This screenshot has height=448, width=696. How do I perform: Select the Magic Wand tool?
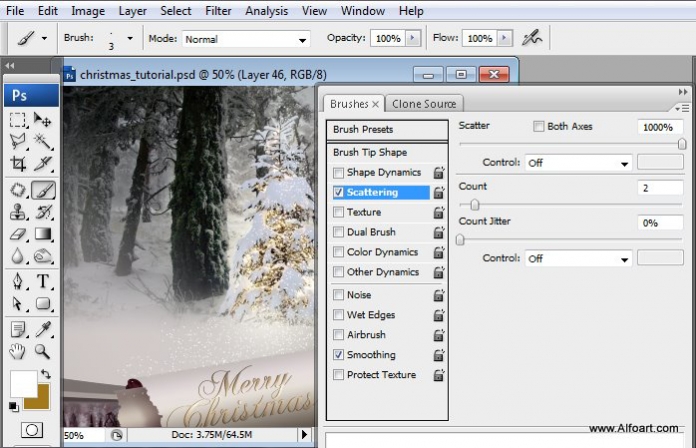click(x=43, y=142)
